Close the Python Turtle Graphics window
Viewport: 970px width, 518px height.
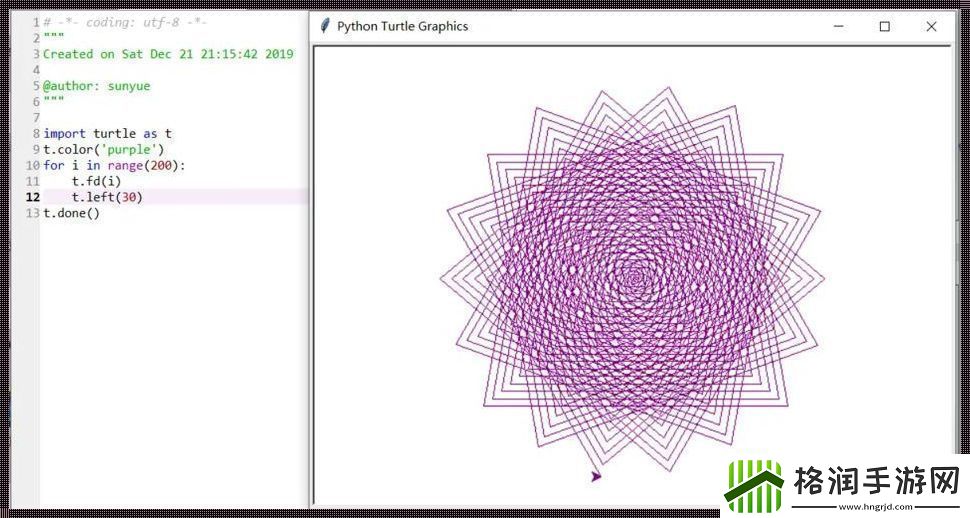click(x=931, y=27)
